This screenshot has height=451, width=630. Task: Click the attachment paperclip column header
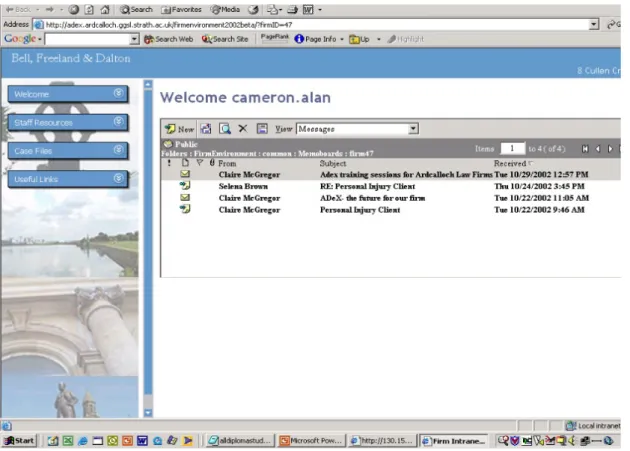point(212,163)
